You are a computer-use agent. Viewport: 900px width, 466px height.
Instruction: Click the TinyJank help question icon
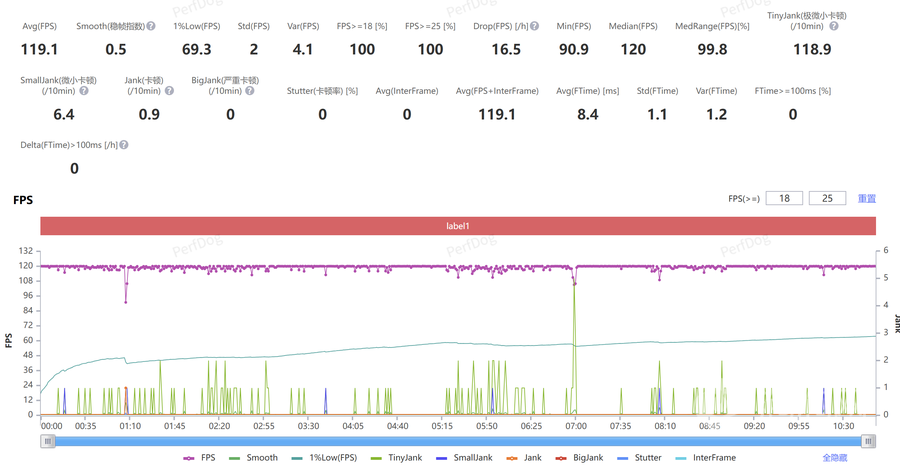833,26
